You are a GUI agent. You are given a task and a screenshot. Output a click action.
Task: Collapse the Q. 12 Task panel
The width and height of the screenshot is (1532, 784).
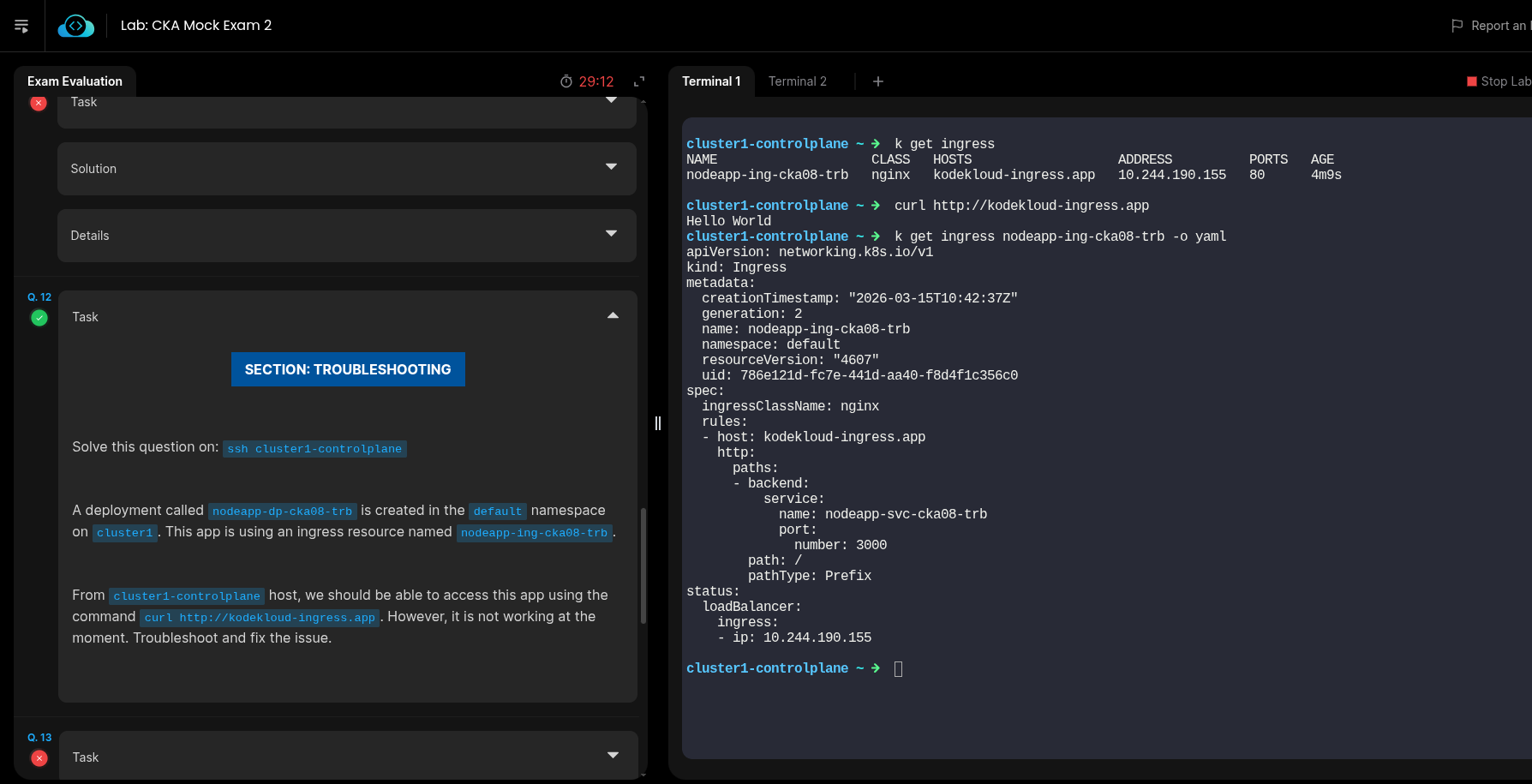[613, 316]
